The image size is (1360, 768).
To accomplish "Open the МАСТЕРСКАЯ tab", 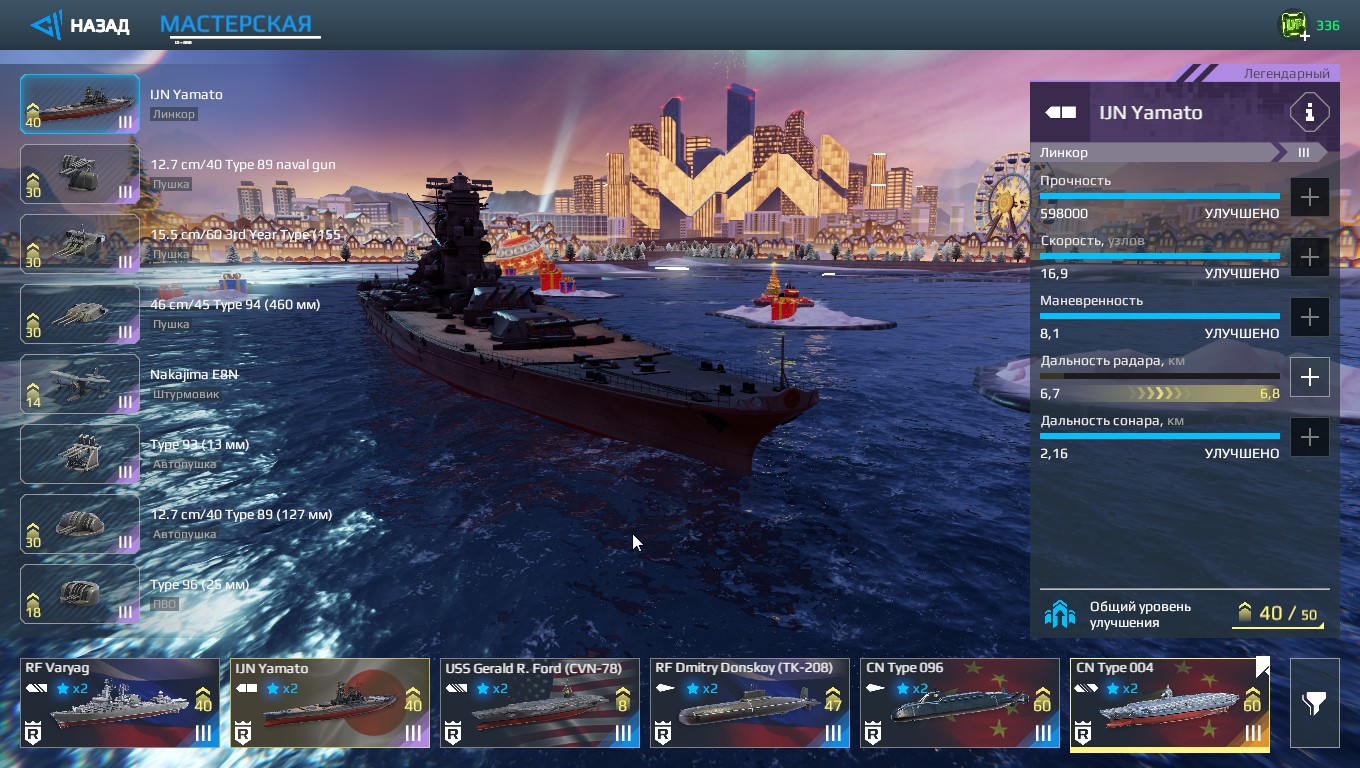I will click(237, 24).
